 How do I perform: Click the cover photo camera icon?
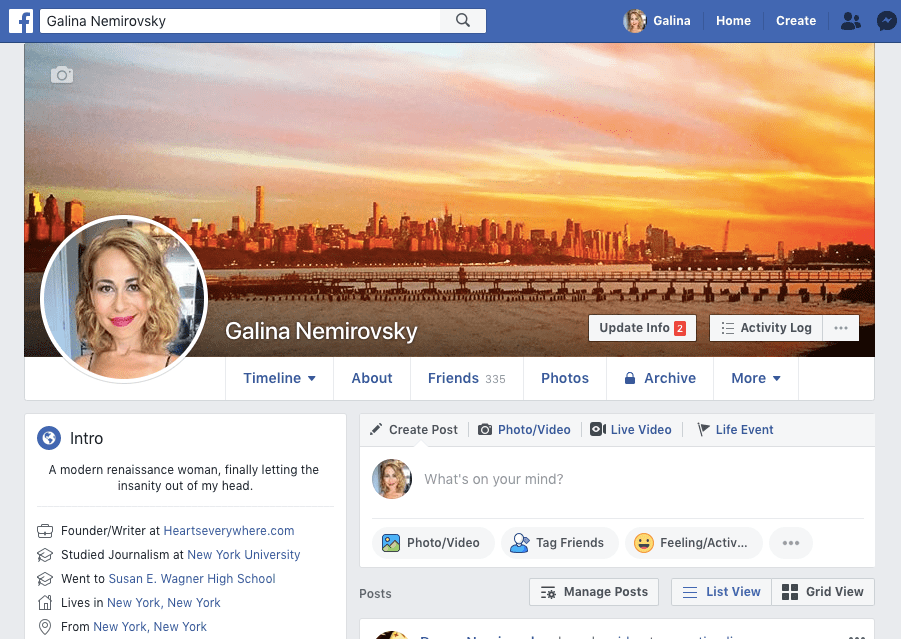click(x=62, y=75)
